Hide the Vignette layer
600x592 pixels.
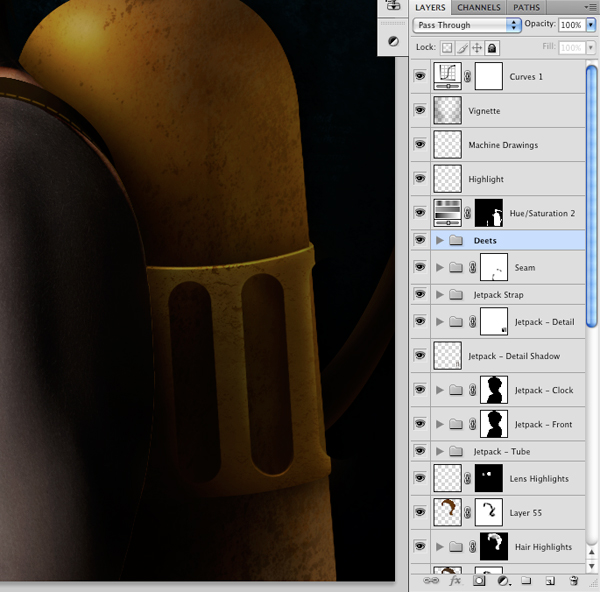click(x=420, y=110)
